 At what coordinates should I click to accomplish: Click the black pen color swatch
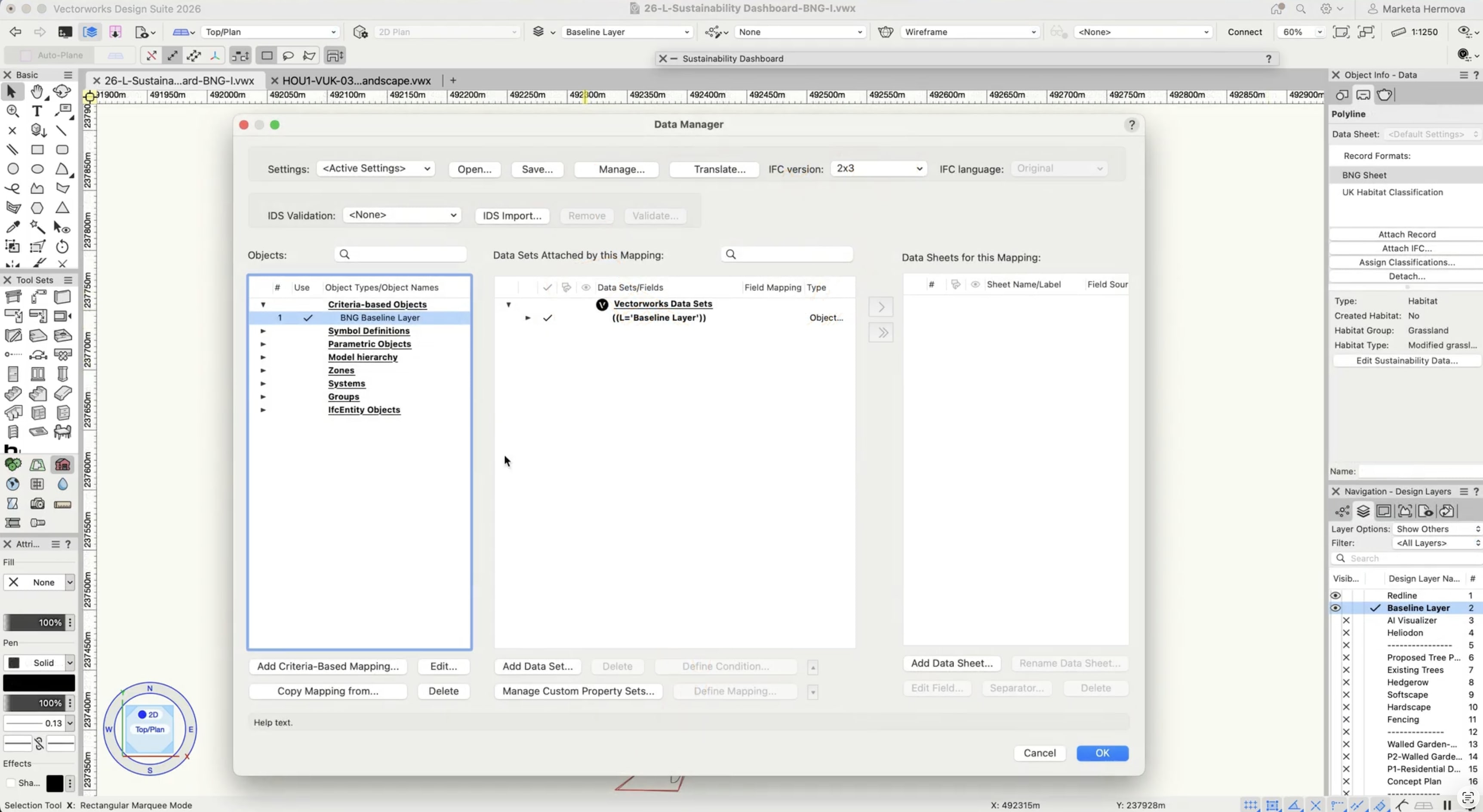point(39,683)
